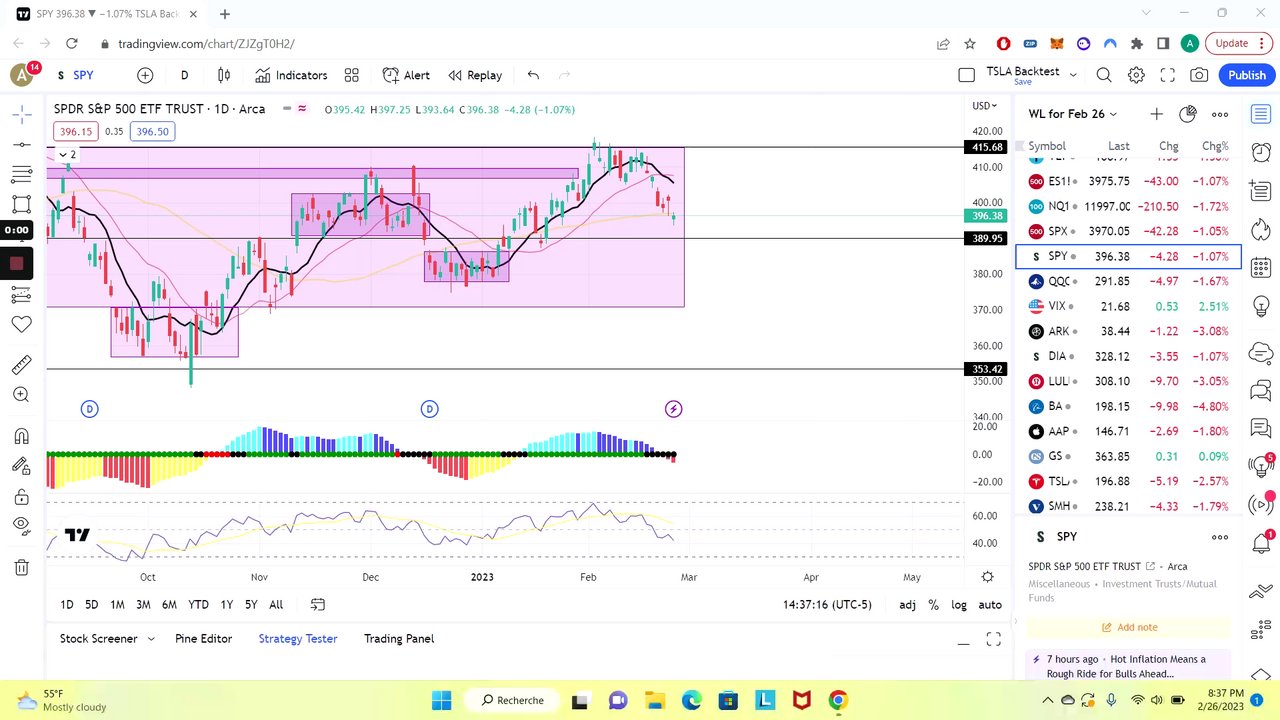1280x720 pixels.
Task: Select the crosshair cursor tool
Action: [x=21, y=115]
